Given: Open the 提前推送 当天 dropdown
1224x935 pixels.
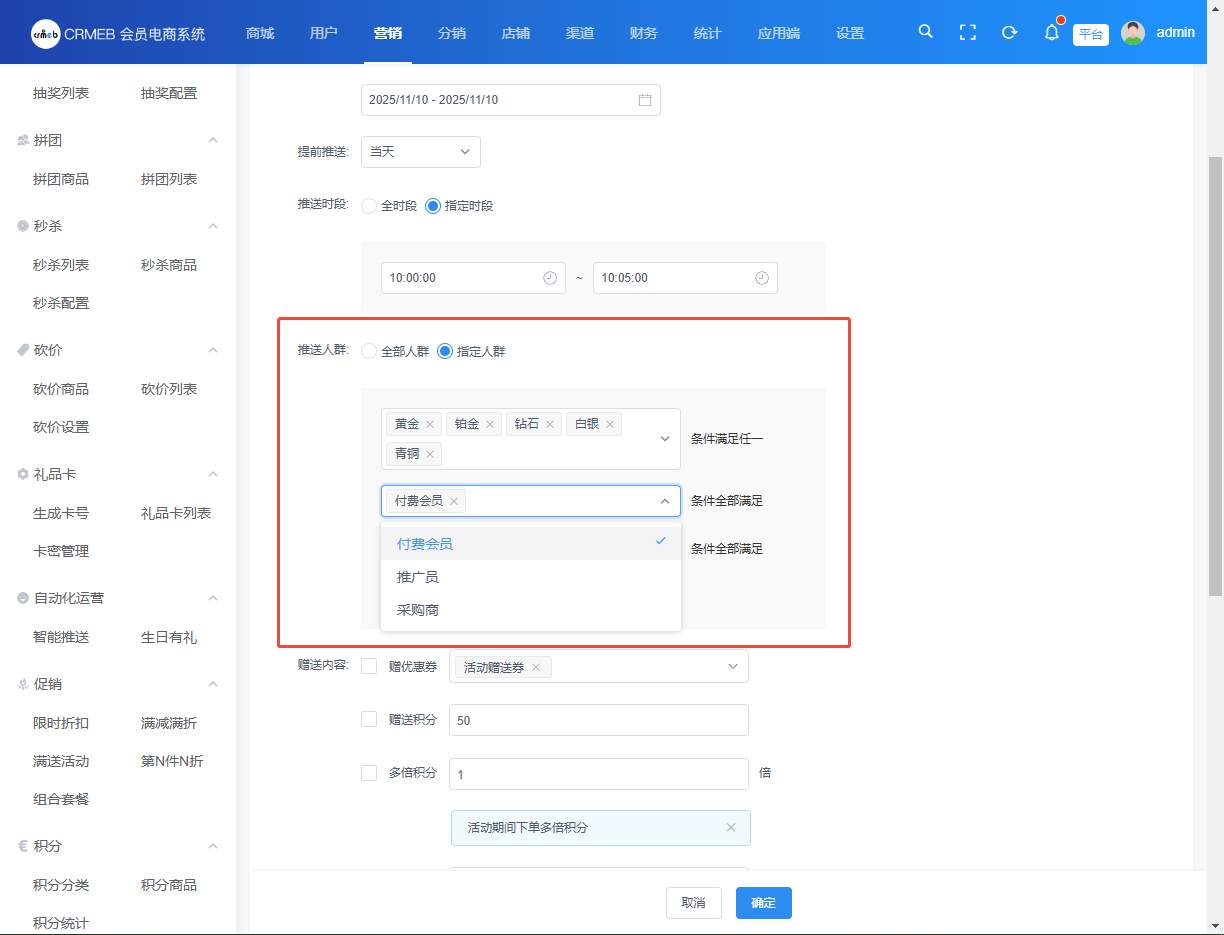Looking at the screenshot, I should pyautogui.click(x=420, y=152).
